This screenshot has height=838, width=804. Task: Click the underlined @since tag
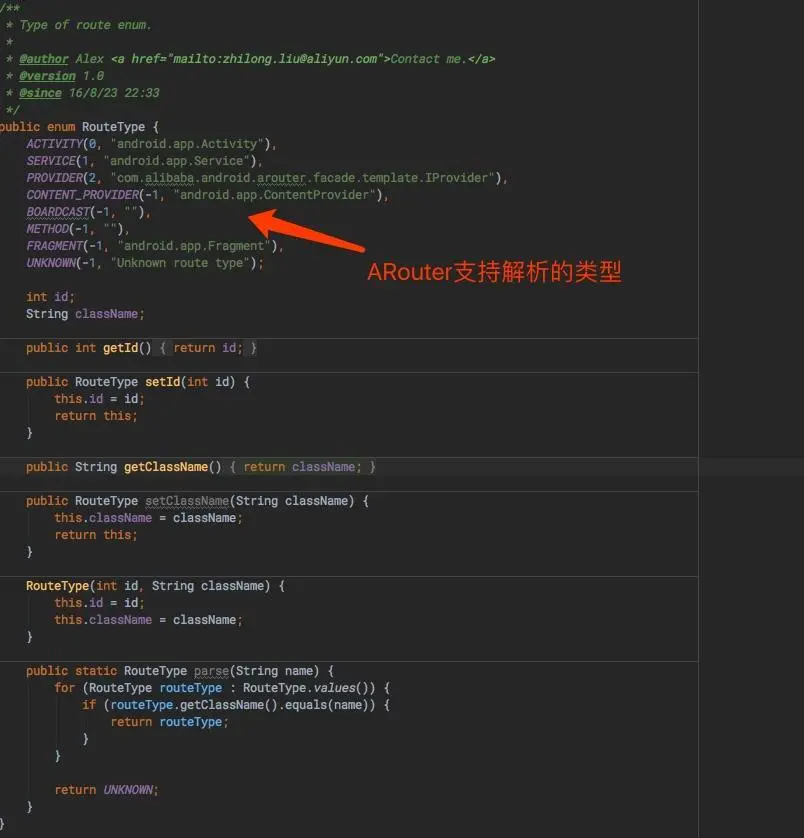click(40, 93)
